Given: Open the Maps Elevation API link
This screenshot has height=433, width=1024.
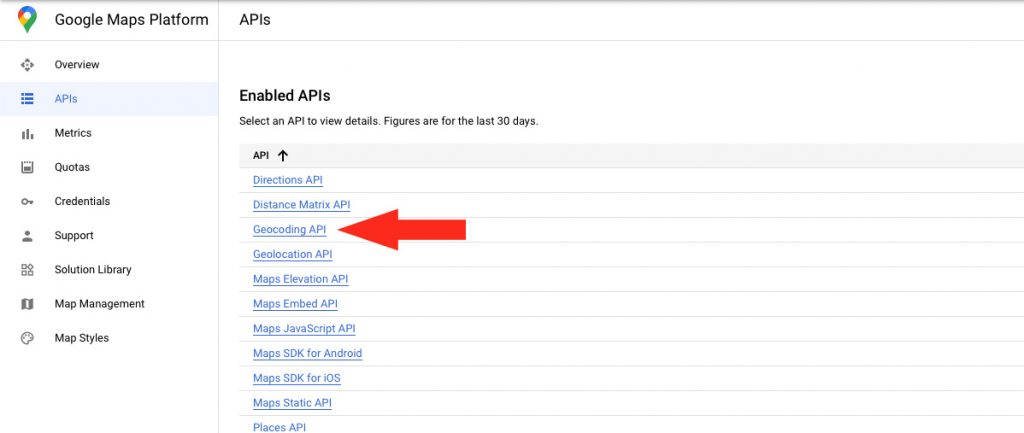Looking at the screenshot, I should 300,279.
